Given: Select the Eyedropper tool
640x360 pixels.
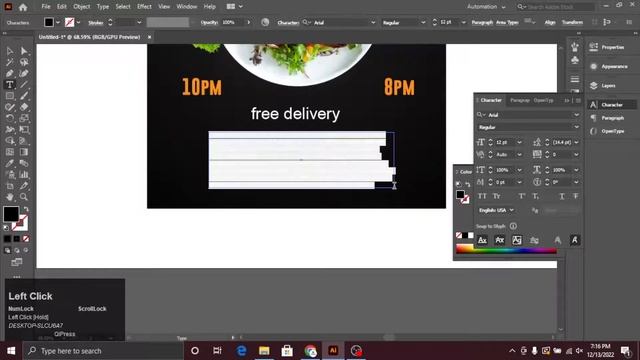Looking at the screenshot, I should pos(10,163).
